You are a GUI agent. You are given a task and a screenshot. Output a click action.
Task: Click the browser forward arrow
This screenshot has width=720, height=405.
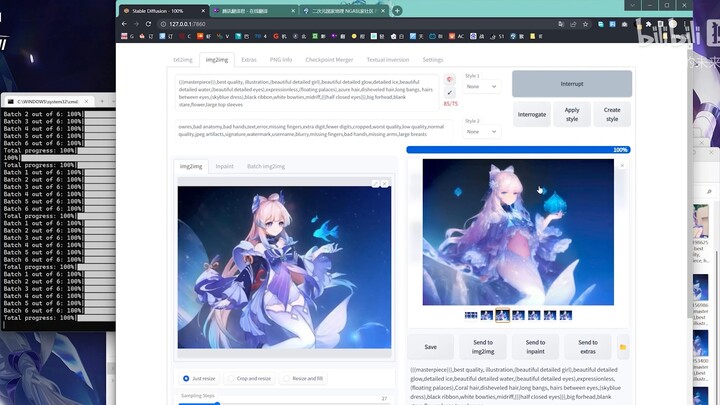[x=136, y=24]
